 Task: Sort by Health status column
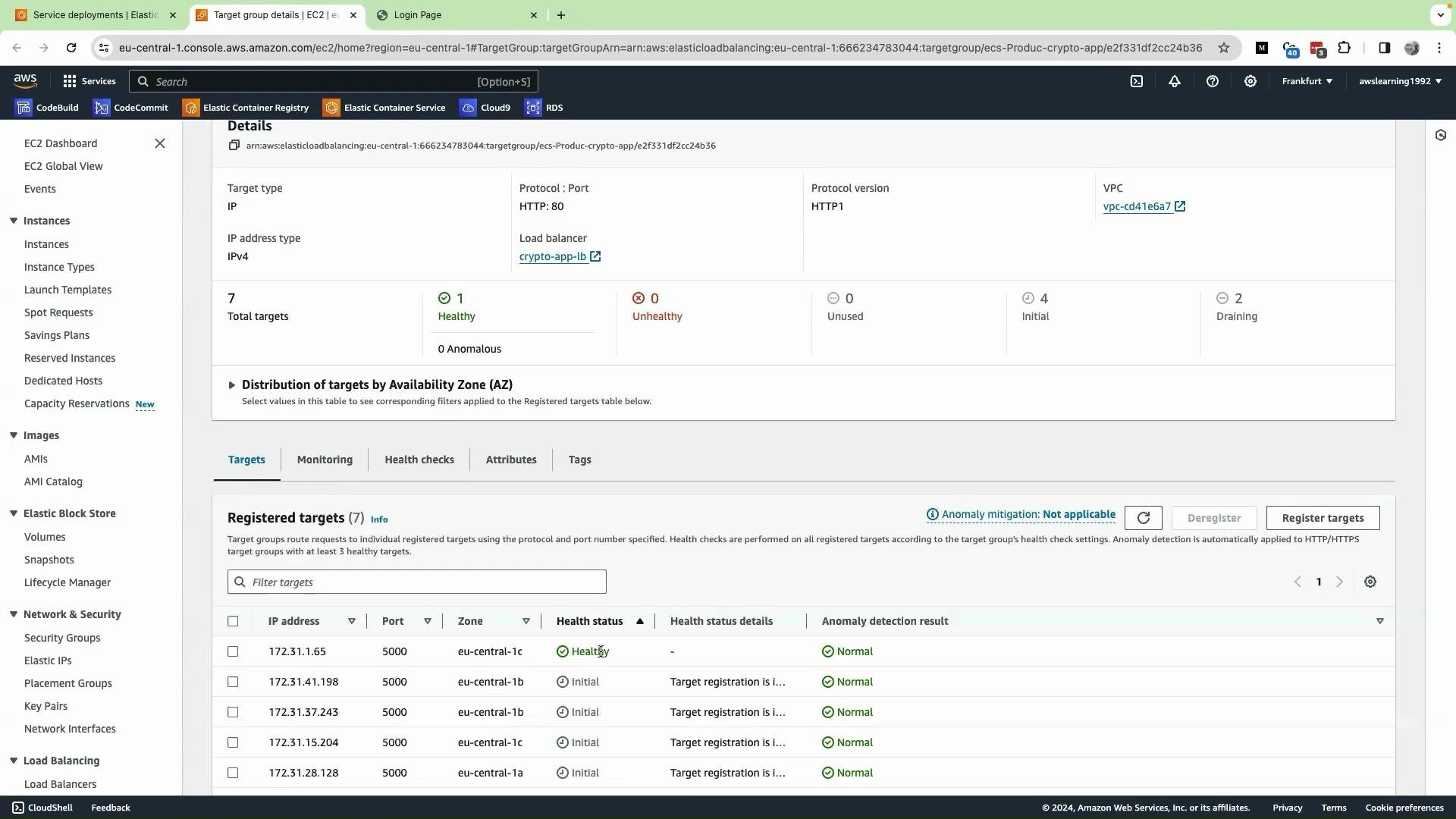coord(600,621)
